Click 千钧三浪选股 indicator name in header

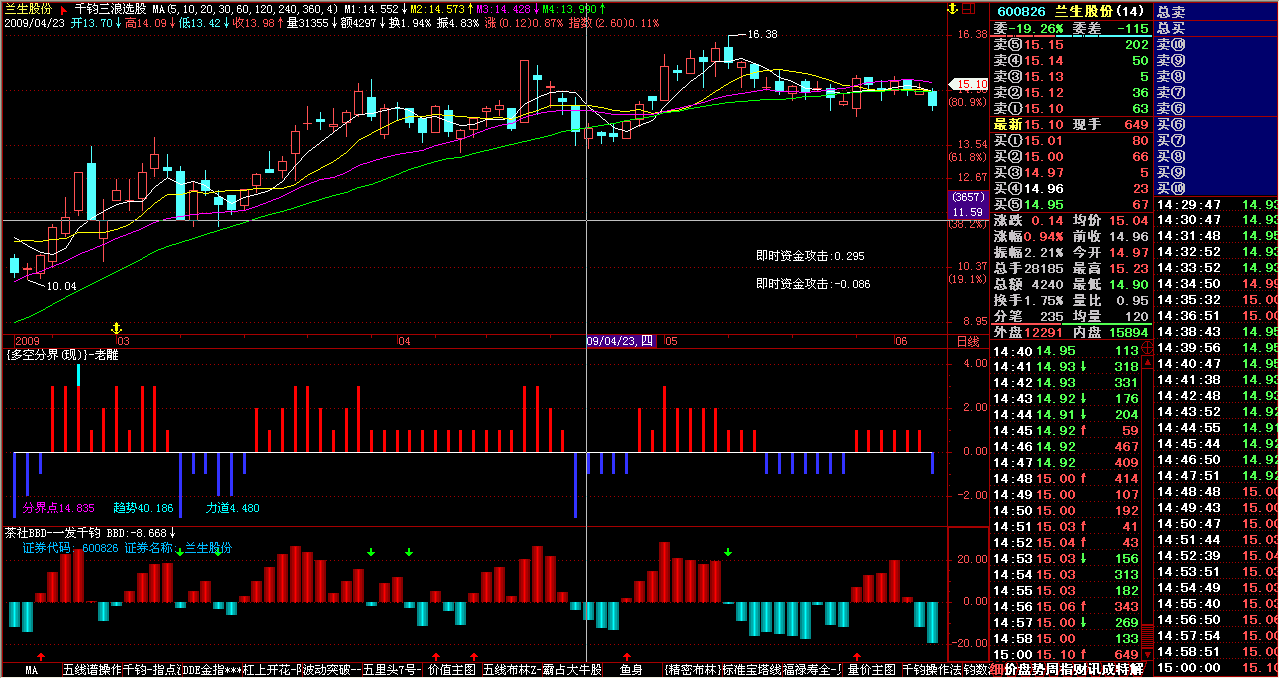[x=111, y=9]
